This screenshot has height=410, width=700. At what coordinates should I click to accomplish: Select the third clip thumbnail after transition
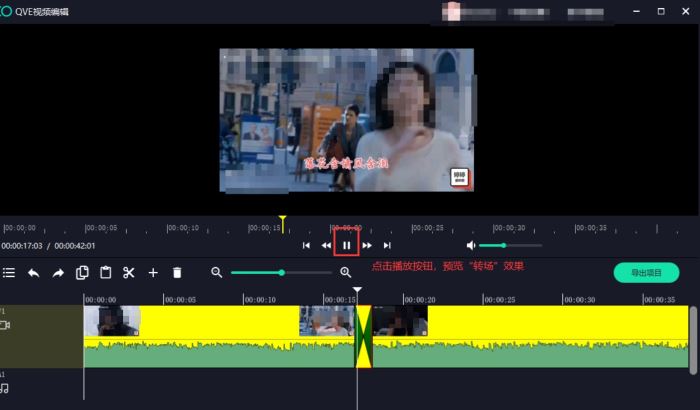(400, 321)
